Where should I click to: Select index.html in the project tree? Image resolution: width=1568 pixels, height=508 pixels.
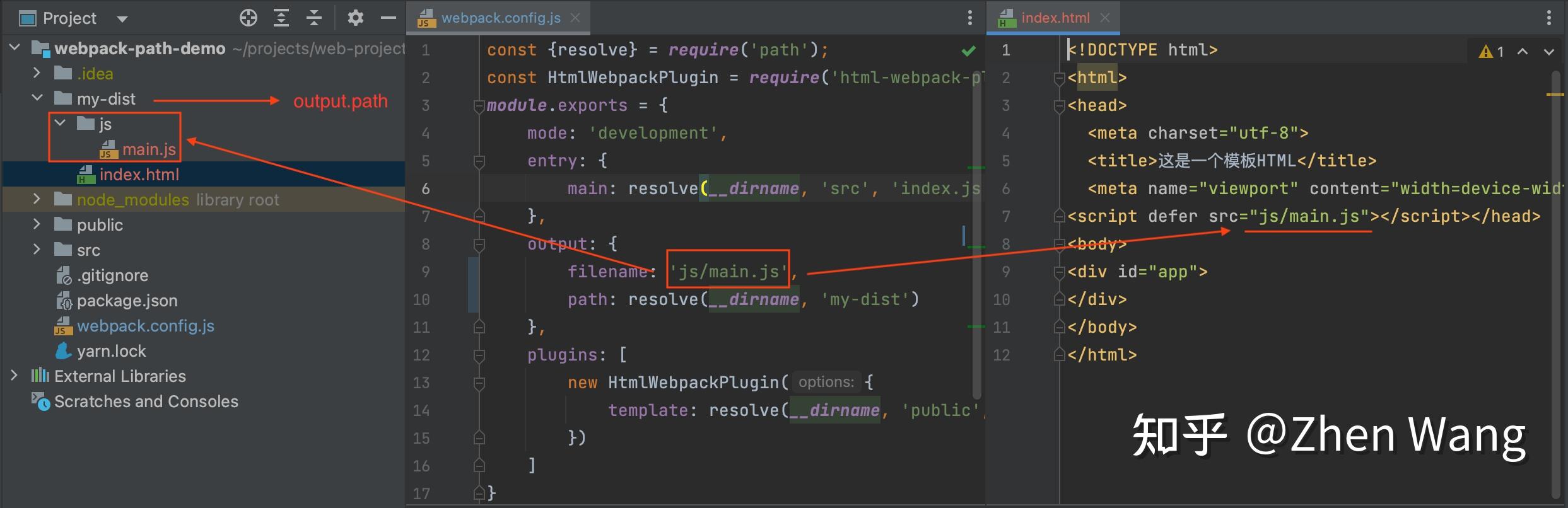[x=139, y=175]
